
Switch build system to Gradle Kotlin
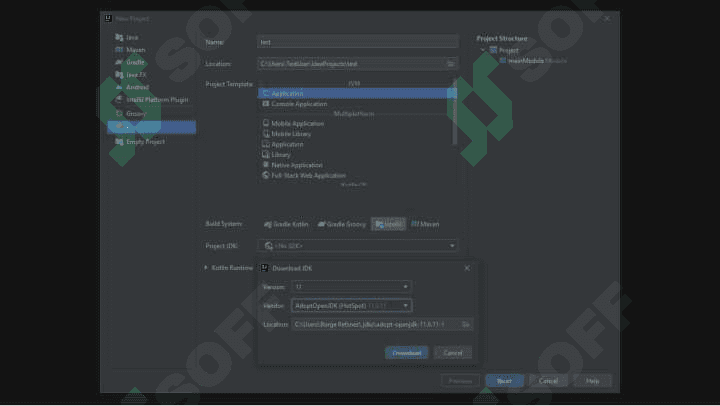(286, 224)
